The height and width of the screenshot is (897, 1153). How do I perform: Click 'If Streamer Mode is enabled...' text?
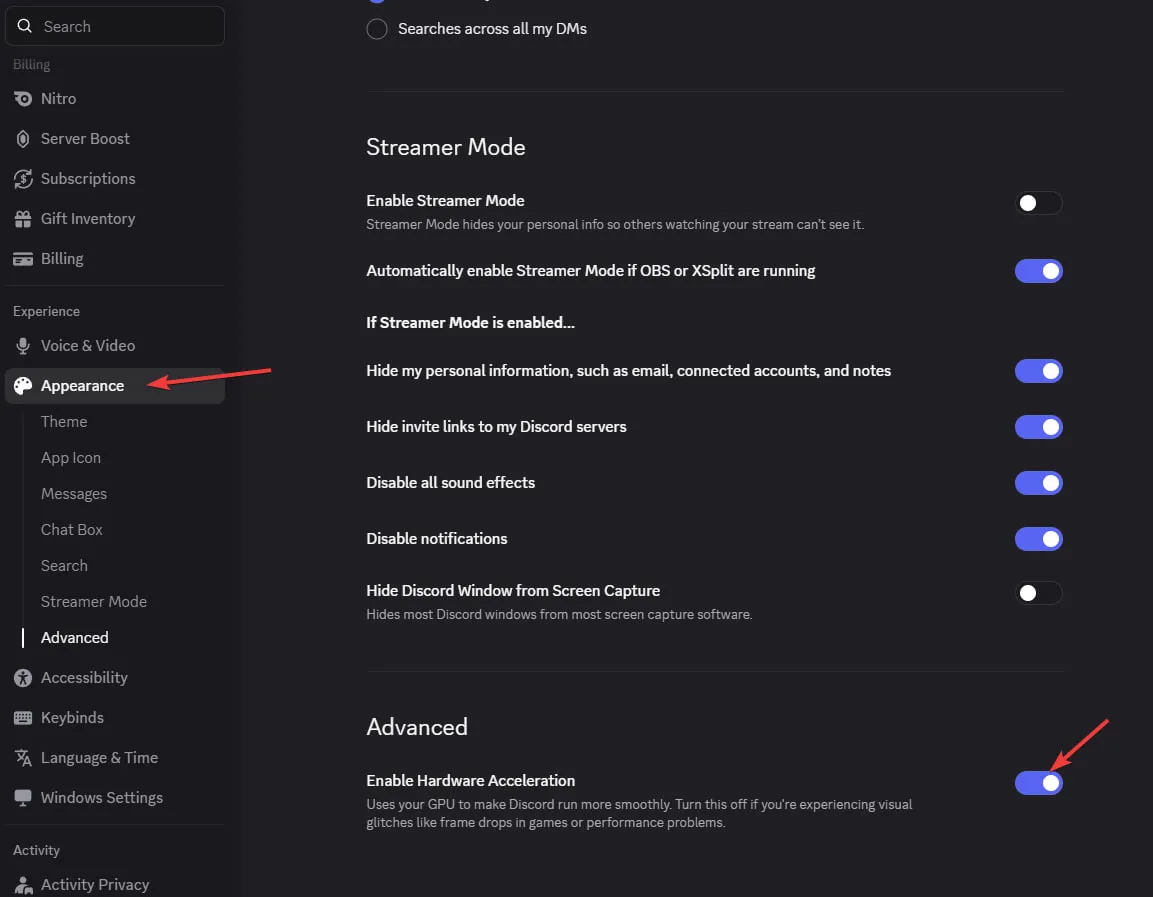[471, 323]
